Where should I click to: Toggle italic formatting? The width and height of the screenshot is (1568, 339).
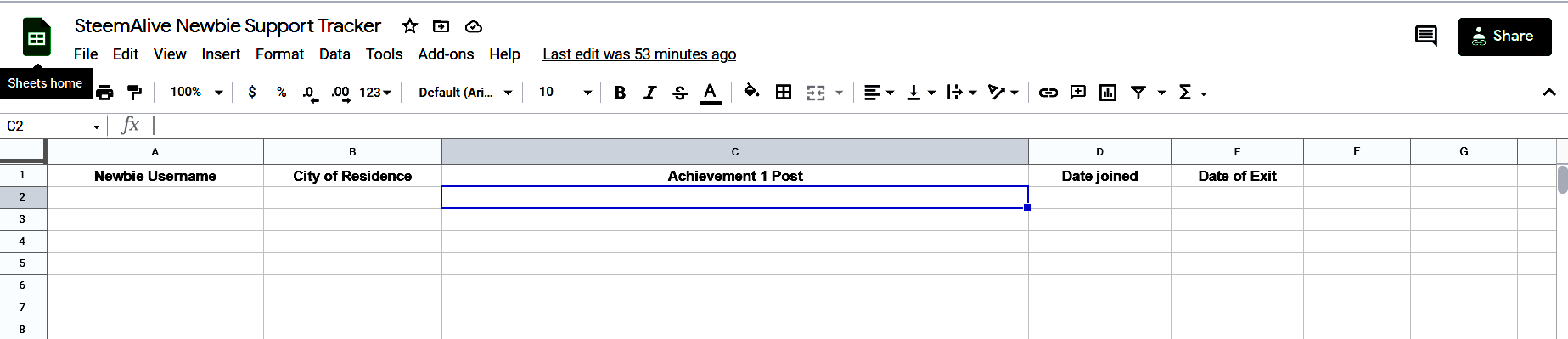click(649, 92)
